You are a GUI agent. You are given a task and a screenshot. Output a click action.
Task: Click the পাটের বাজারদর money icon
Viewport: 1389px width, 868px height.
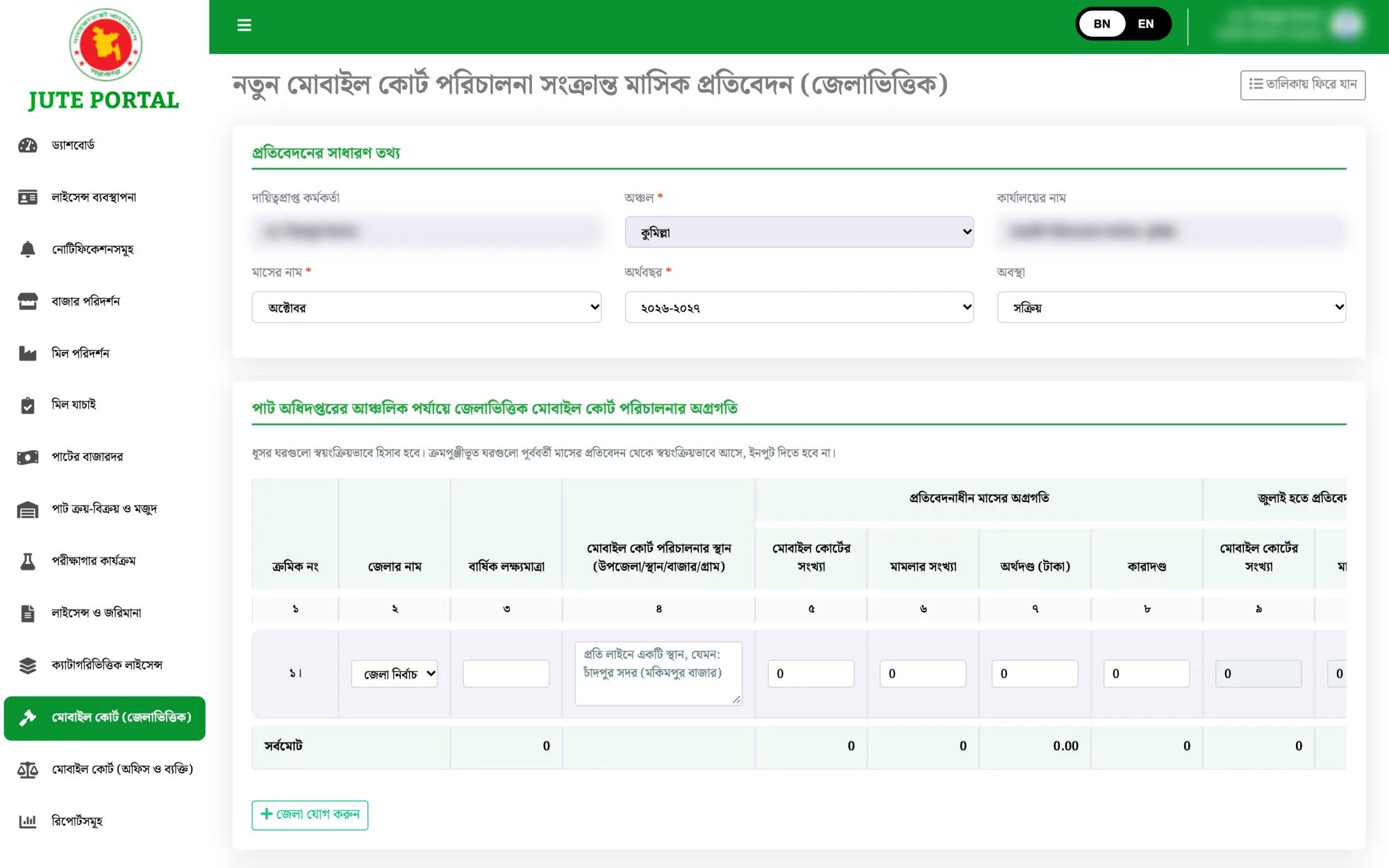(28, 457)
